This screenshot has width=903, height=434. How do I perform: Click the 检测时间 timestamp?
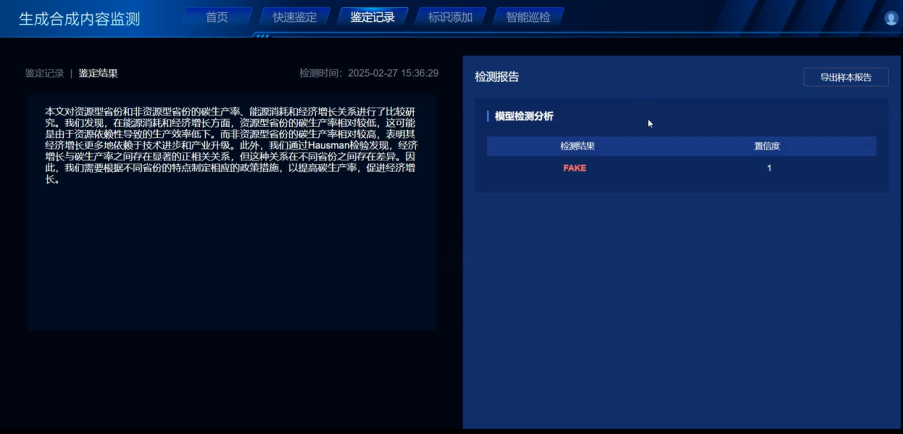(x=368, y=73)
